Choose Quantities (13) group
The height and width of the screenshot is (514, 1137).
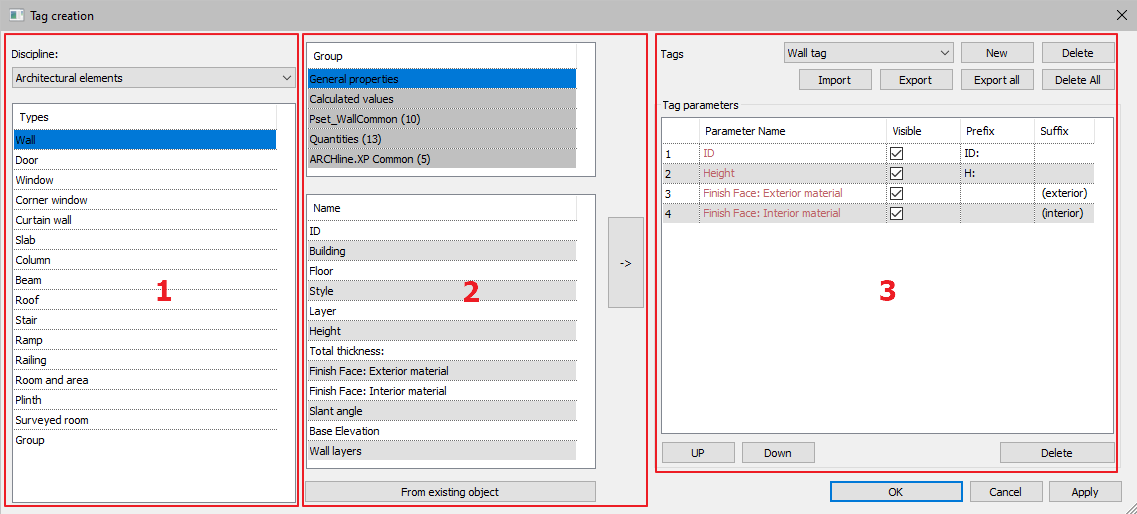click(x=440, y=140)
